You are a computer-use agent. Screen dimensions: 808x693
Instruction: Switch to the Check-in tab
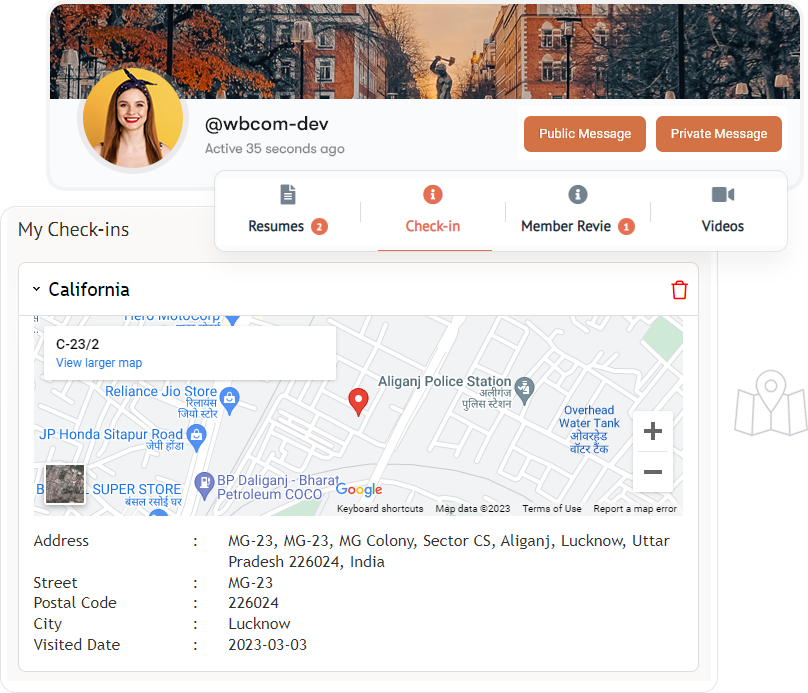[x=433, y=226]
